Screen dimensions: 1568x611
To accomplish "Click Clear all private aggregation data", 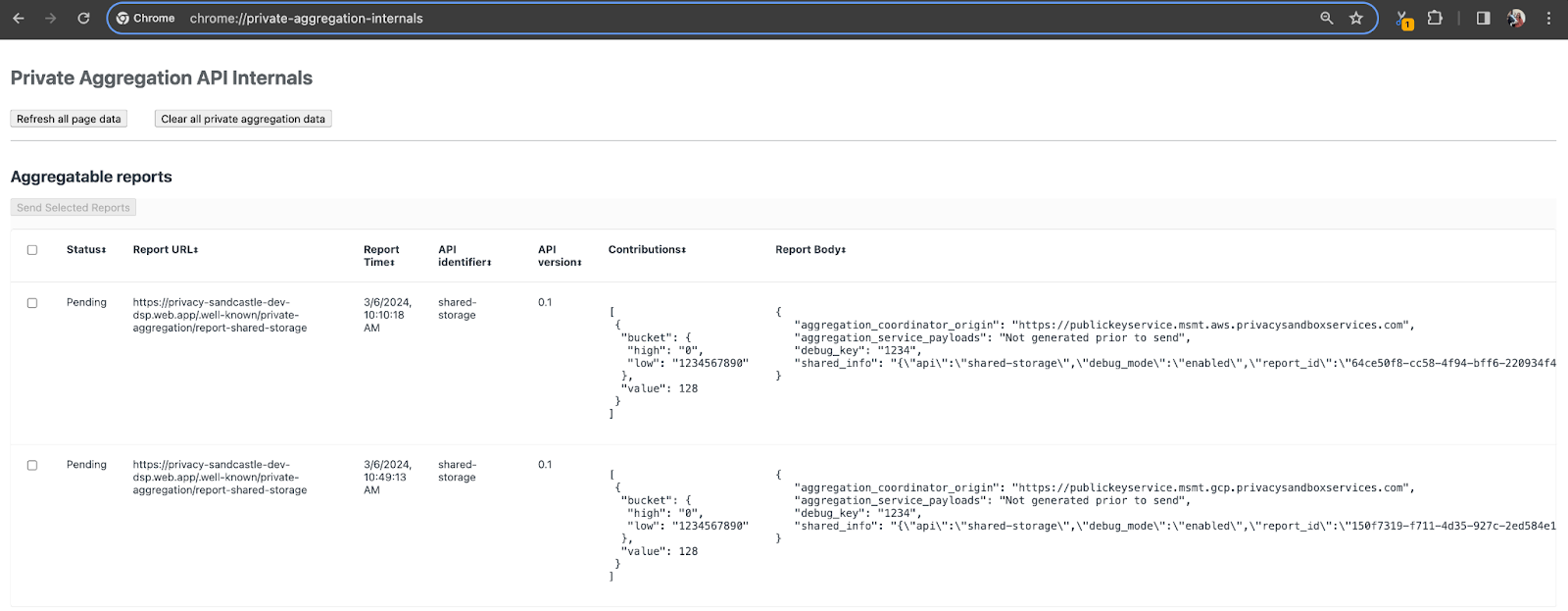I will pos(243,119).
